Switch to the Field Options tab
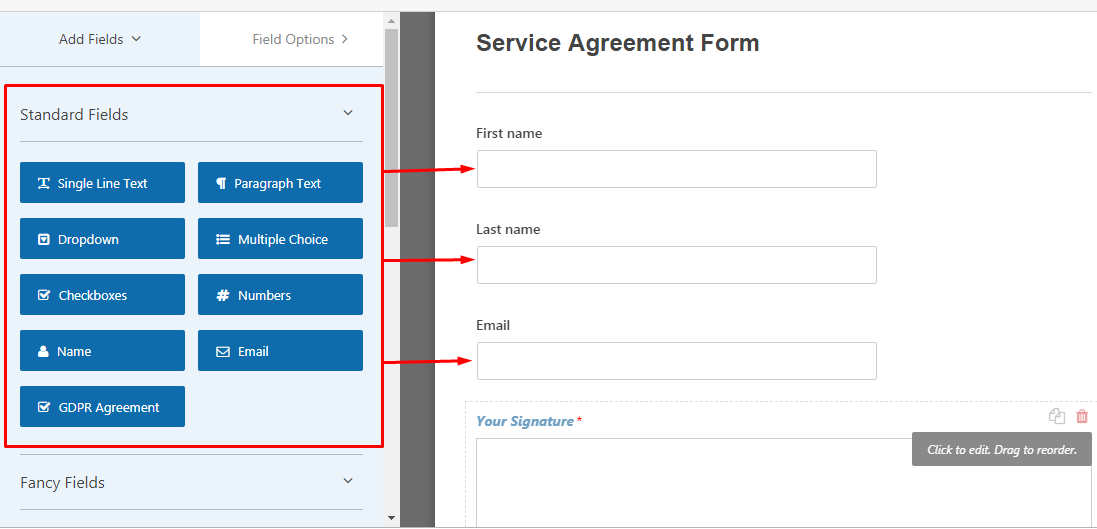 (300, 40)
